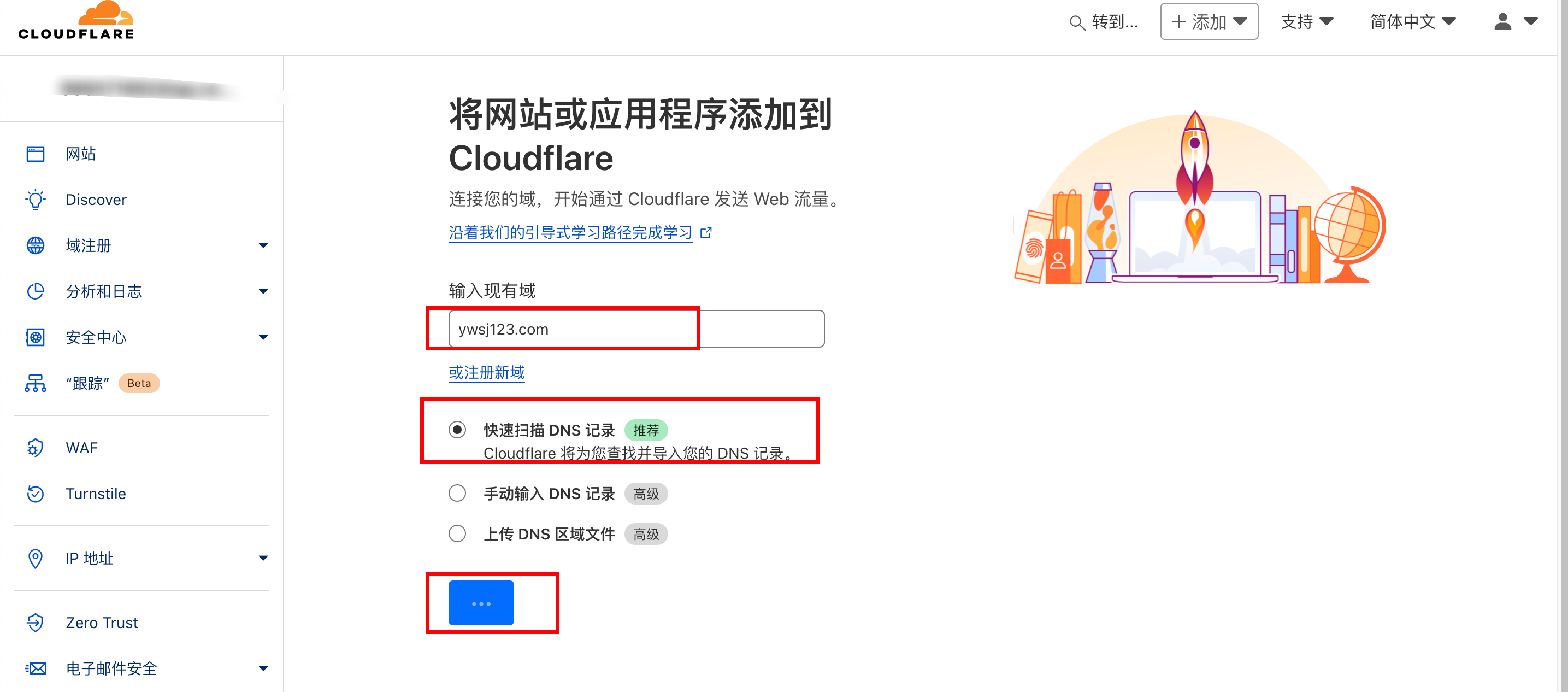This screenshot has height=692, width=1568.
Task: Click the user account profile icon
Action: (x=1502, y=22)
